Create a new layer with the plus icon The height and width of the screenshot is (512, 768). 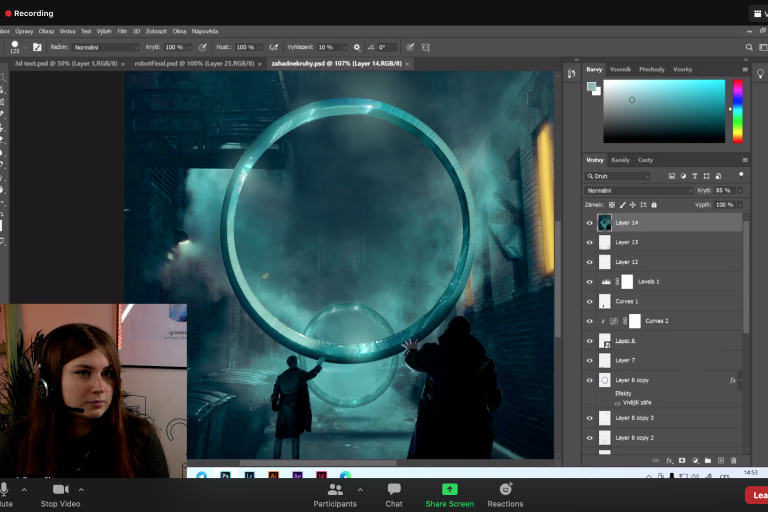pyautogui.click(x=720, y=460)
